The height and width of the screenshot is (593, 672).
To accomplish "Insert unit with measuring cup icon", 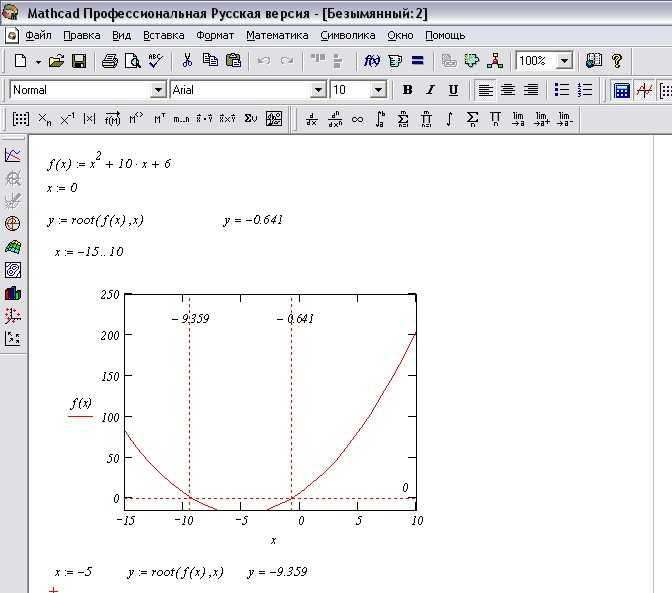I will click(x=395, y=61).
